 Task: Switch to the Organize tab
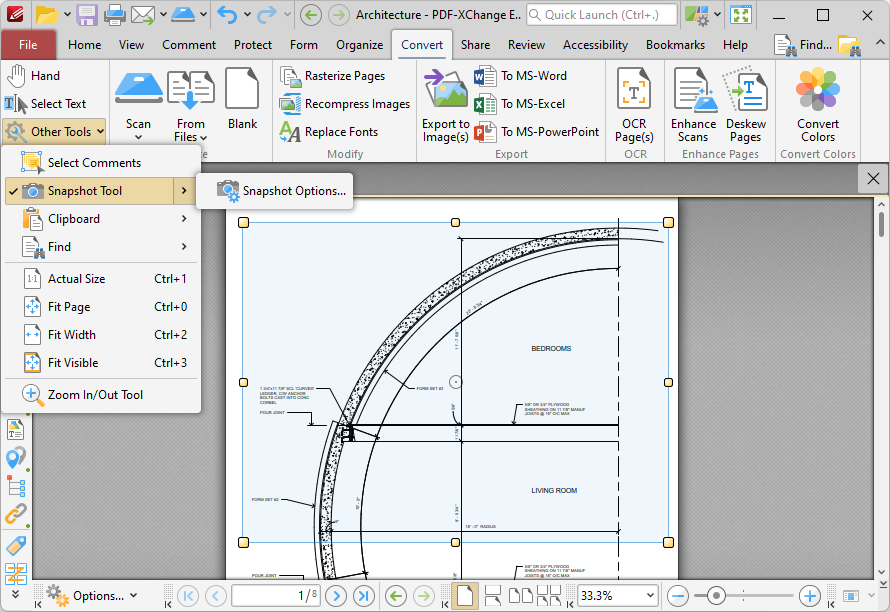click(x=359, y=45)
